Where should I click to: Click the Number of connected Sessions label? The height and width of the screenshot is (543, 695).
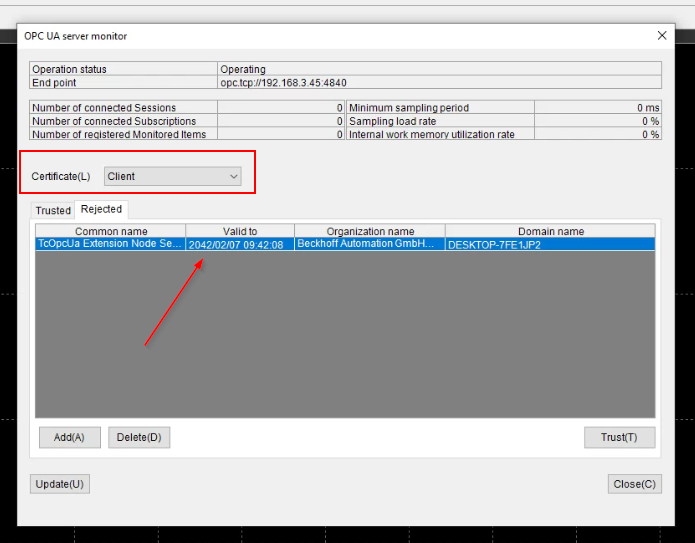[104, 108]
